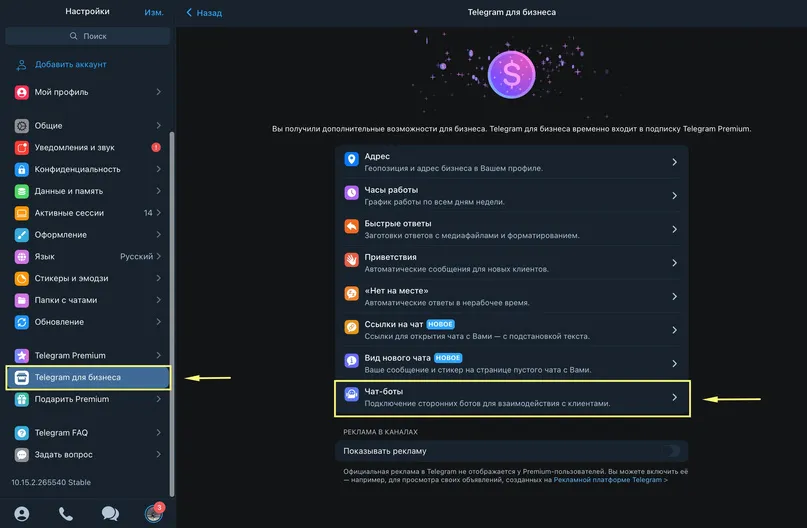Go back with the Назад button
The height and width of the screenshot is (528, 807).
point(204,12)
